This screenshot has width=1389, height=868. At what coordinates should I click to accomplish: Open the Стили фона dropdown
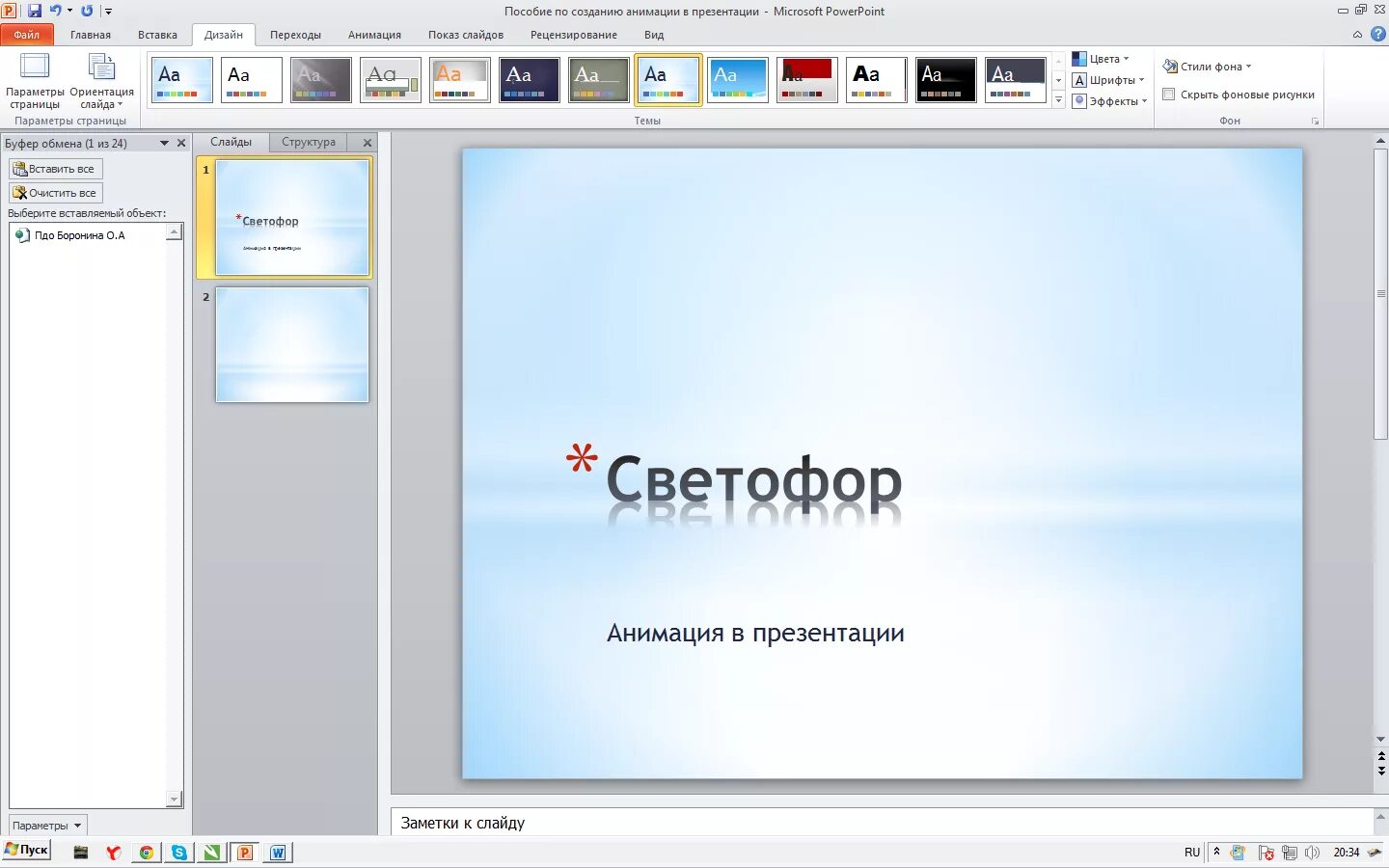(x=1207, y=67)
